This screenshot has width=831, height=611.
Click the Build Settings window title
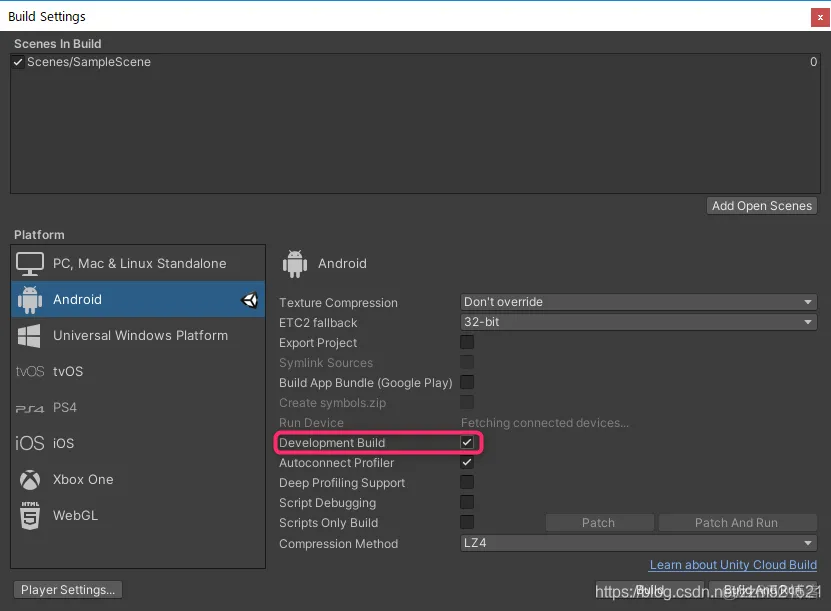pos(47,17)
